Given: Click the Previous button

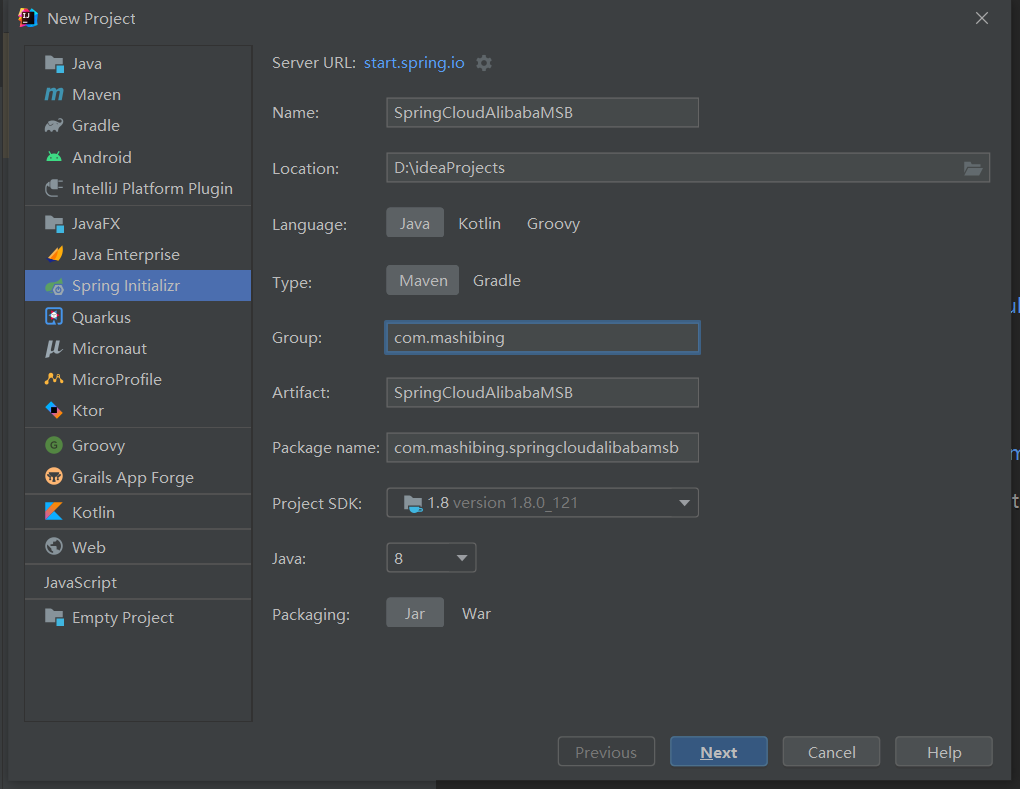Looking at the screenshot, I should 606,752.
